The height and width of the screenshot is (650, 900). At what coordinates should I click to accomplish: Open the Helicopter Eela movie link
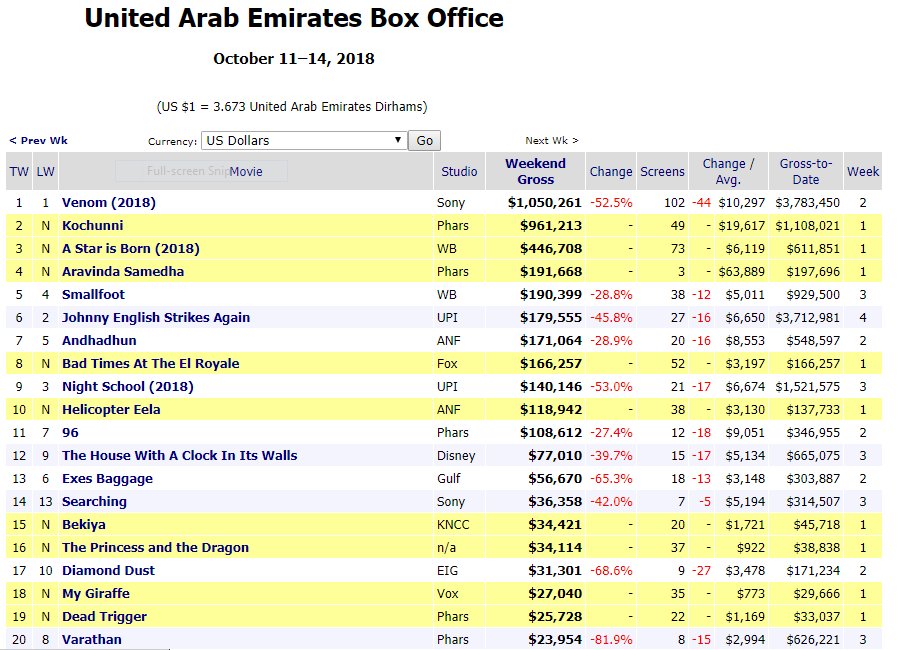click(111, 409)
